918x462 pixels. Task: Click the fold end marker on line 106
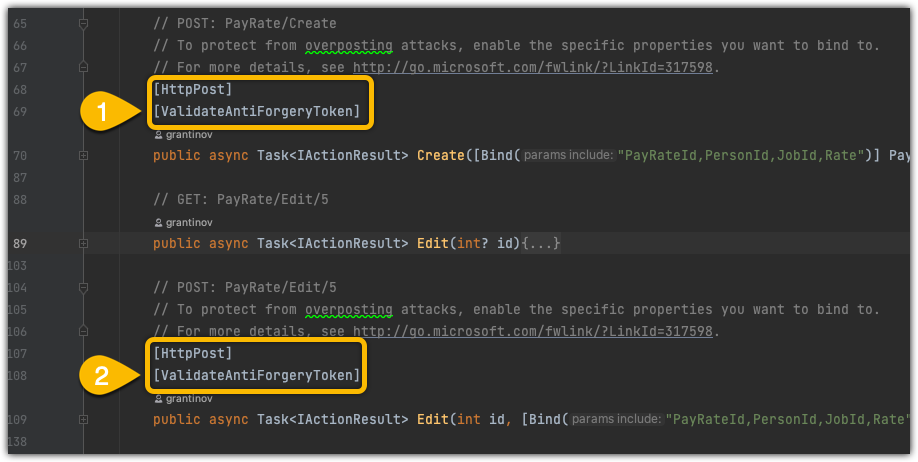[83, 331]
